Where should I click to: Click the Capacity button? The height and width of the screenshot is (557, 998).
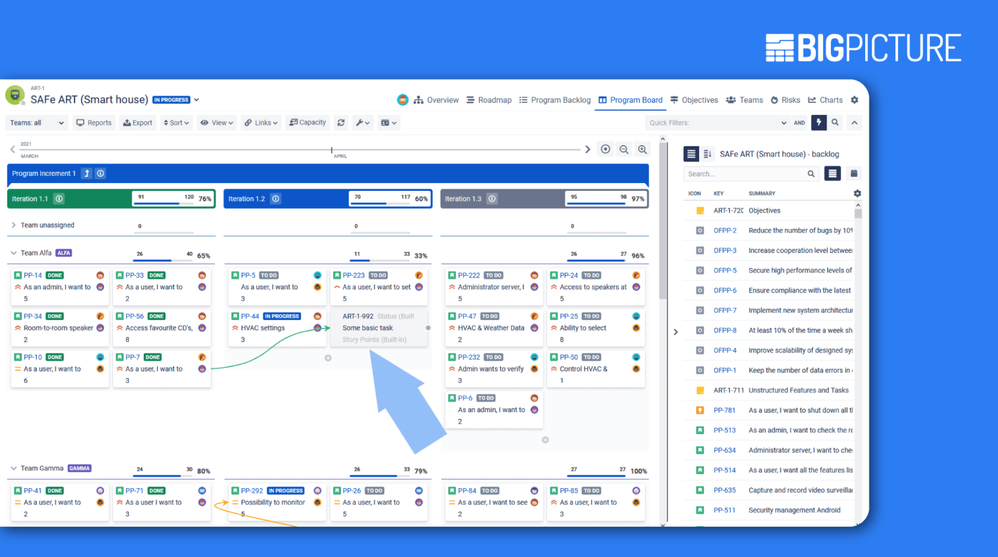pyautogui.click(x=307, y=123)
